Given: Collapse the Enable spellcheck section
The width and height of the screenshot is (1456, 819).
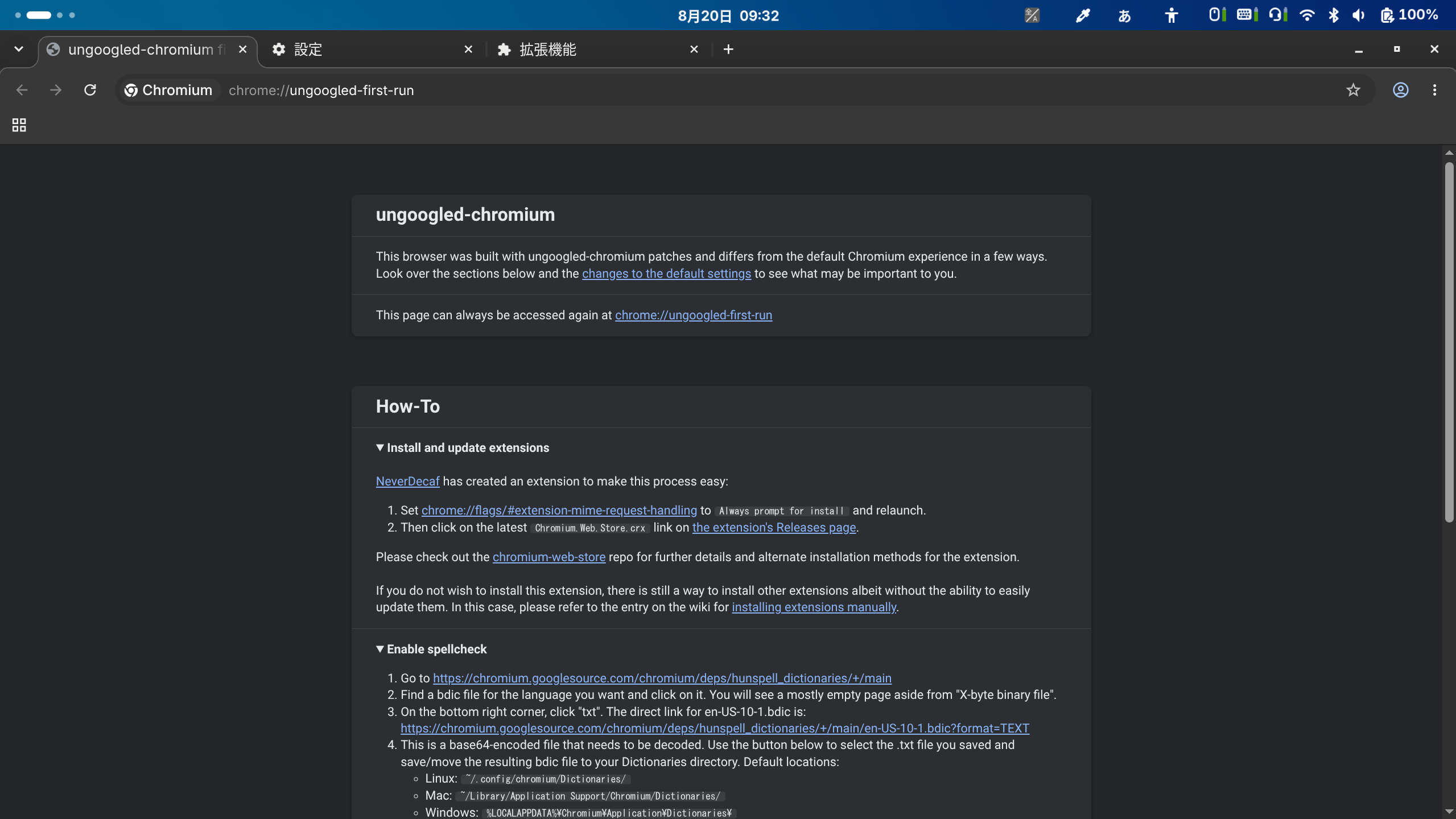Looking at the screenshot, I should coord(431,649).
